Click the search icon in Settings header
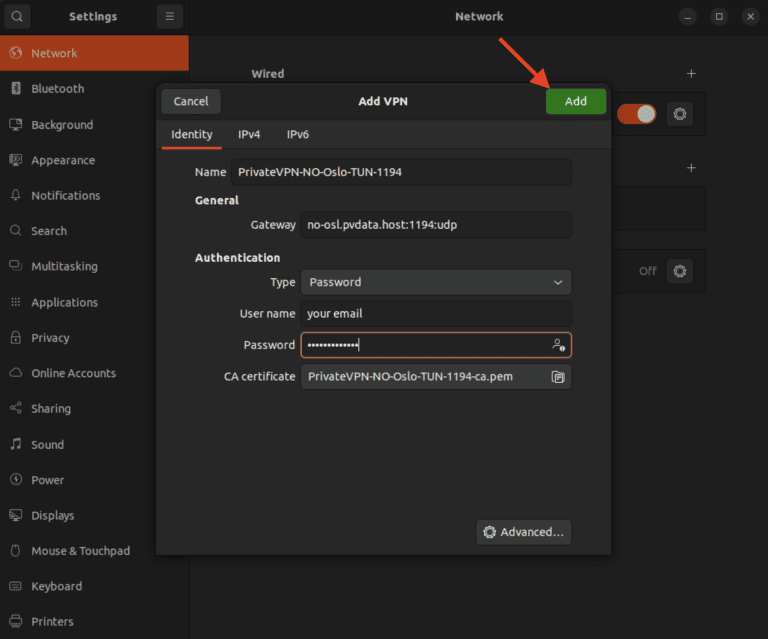This screenshot has height=639, width=768. pos(17,16)
